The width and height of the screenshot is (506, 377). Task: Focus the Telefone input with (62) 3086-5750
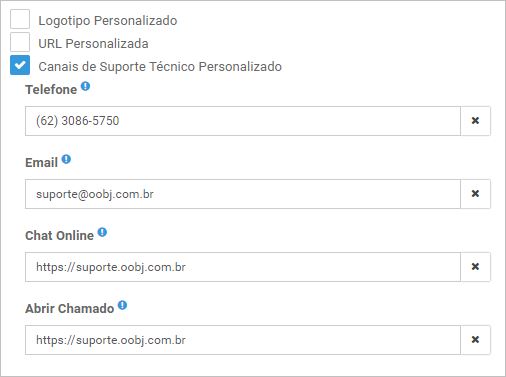coord(243,121)
